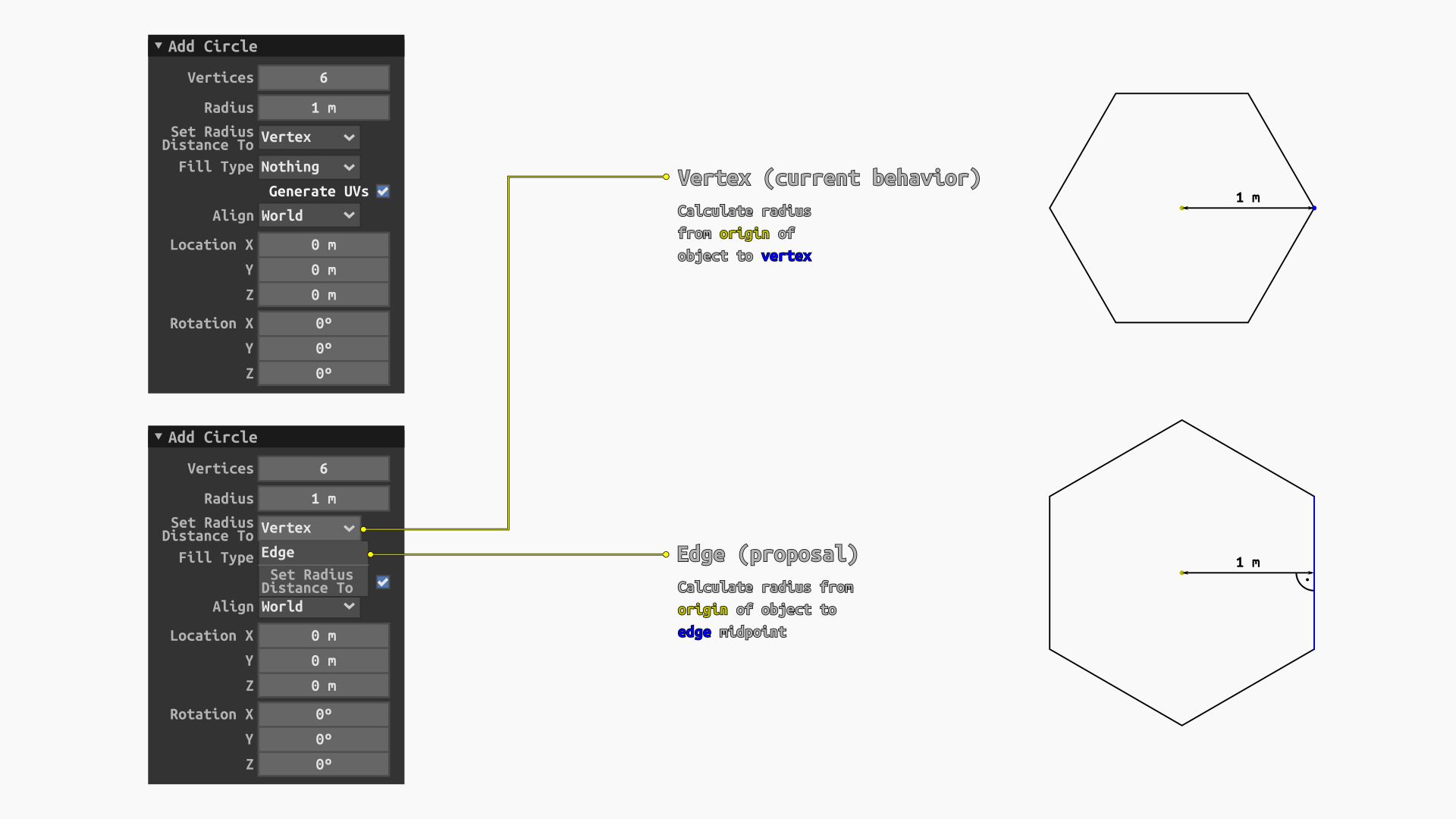This screenshot has height=819, width=1456.
Task: Collapse the top Add Circle panel triangle
Action: point(158,45)
